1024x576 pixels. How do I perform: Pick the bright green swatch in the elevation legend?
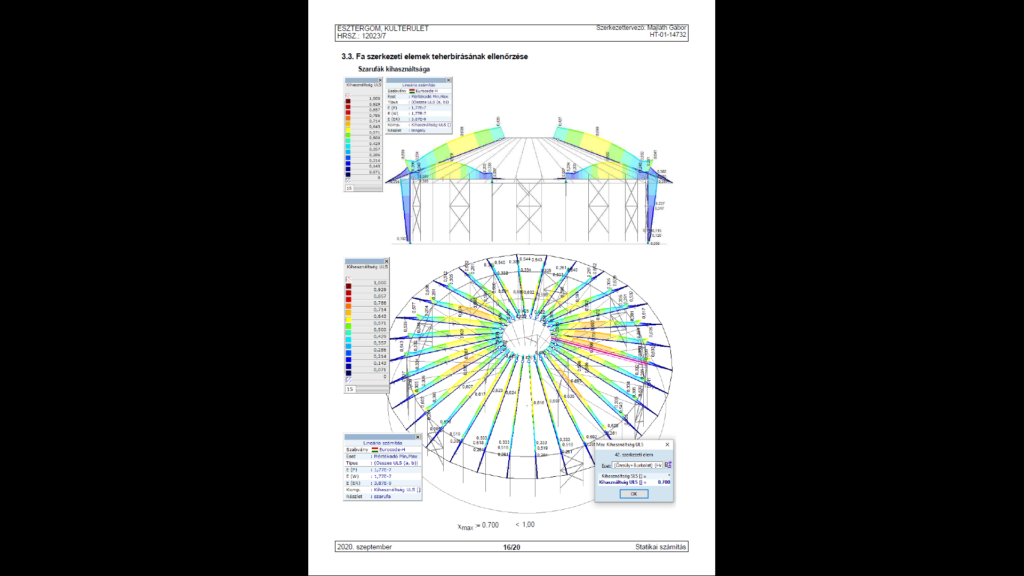348,135
